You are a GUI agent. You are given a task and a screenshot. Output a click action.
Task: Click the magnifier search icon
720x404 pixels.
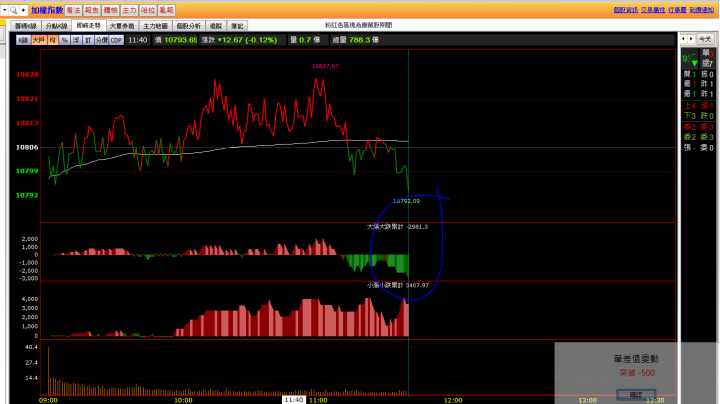tap(14, 10)
